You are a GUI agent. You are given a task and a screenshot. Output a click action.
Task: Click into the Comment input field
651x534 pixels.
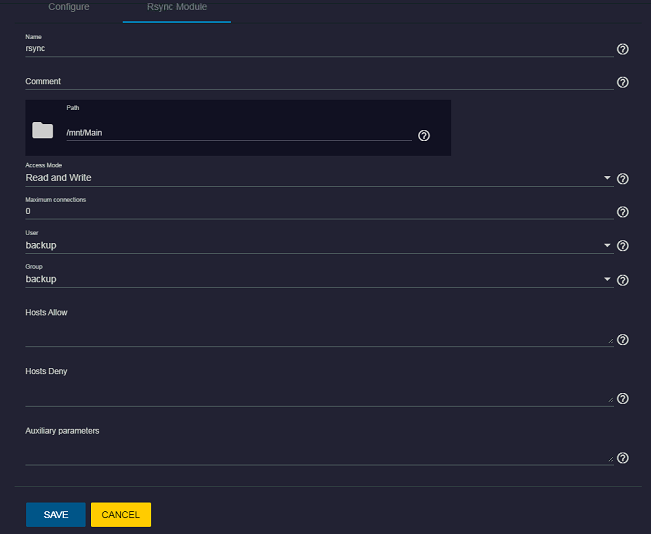[x=319, y=81]
